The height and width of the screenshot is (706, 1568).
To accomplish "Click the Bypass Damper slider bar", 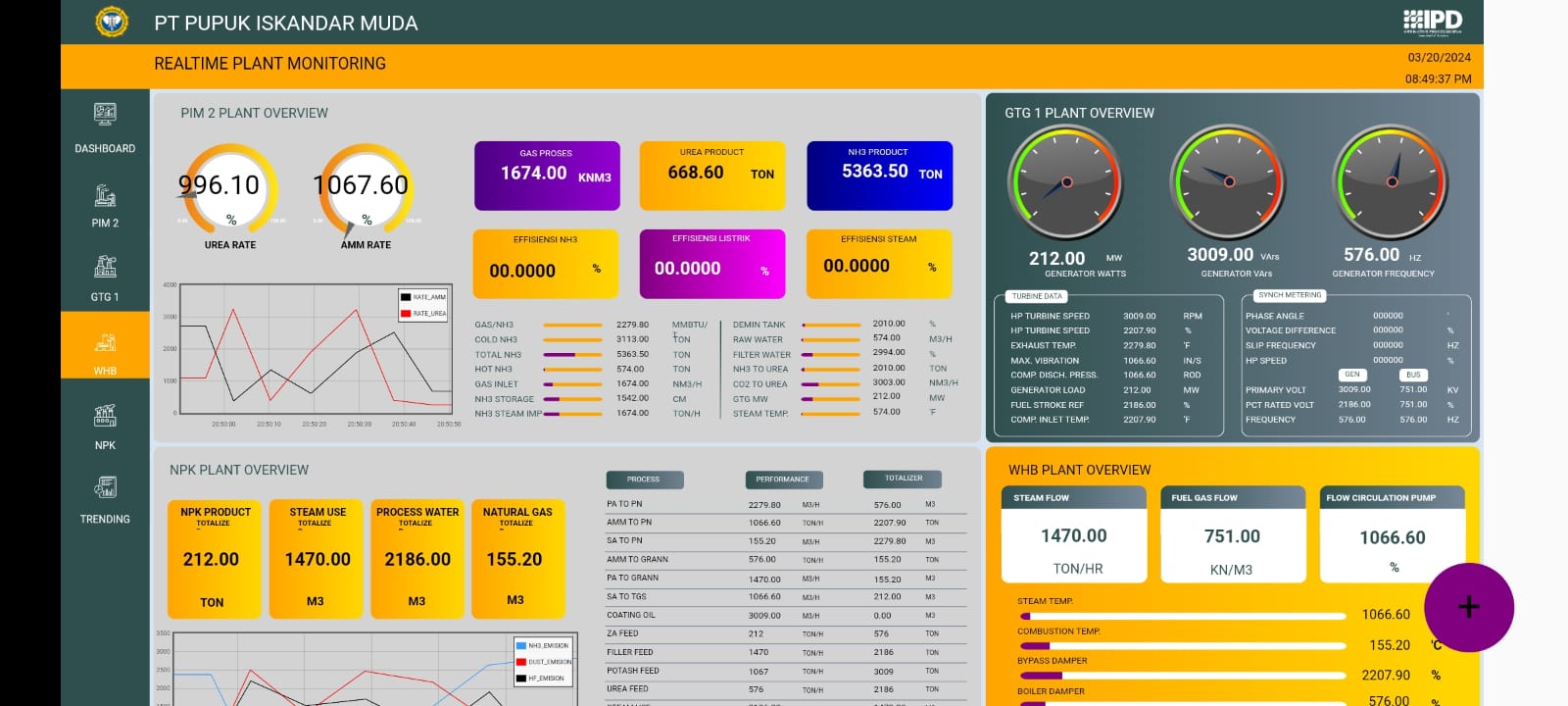I will [x=1182, y=676].
